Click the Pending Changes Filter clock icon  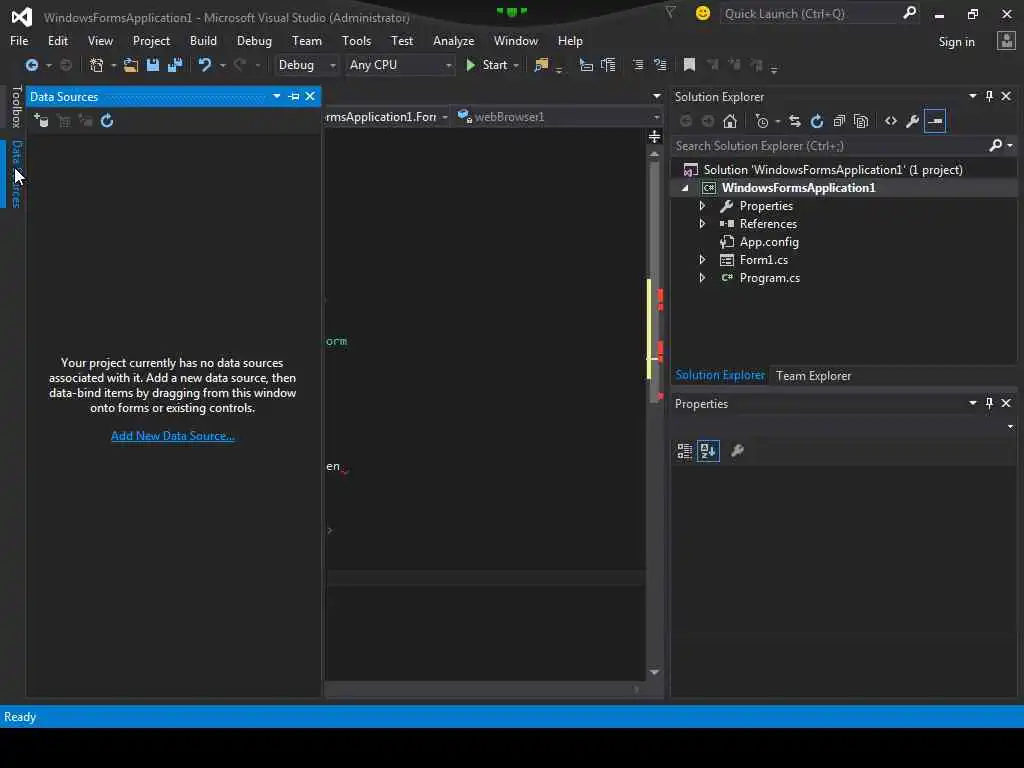pos(761,121)
